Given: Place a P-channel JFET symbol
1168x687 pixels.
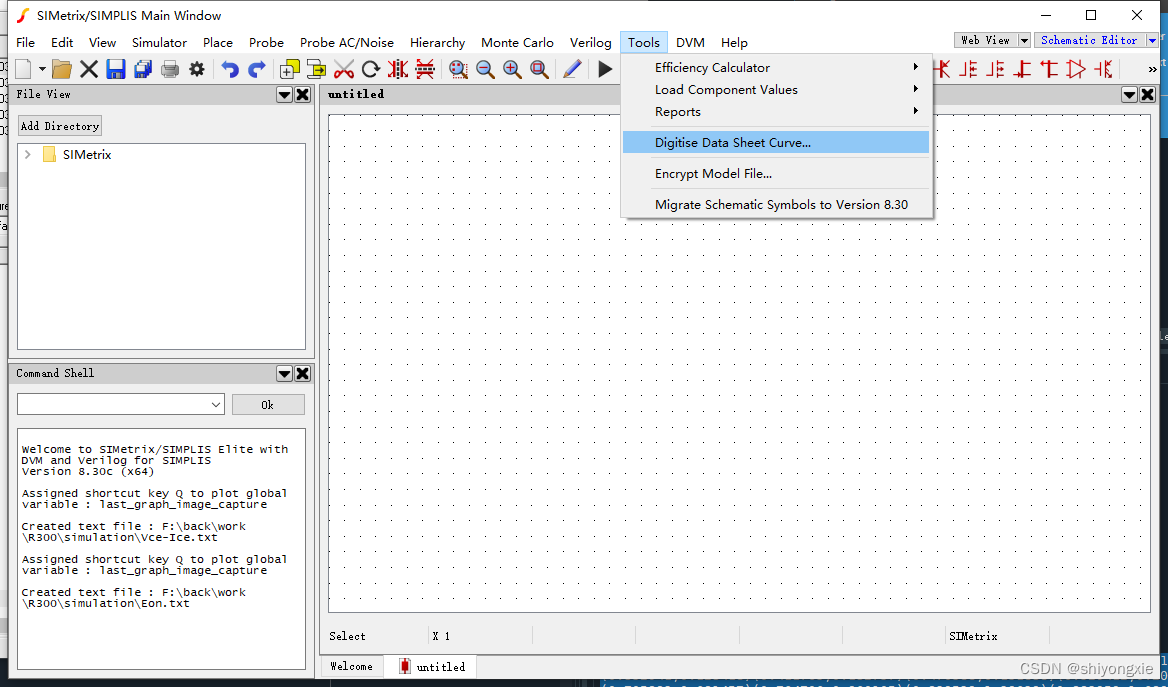Looking at the screenshot, I should (1049, 69).
